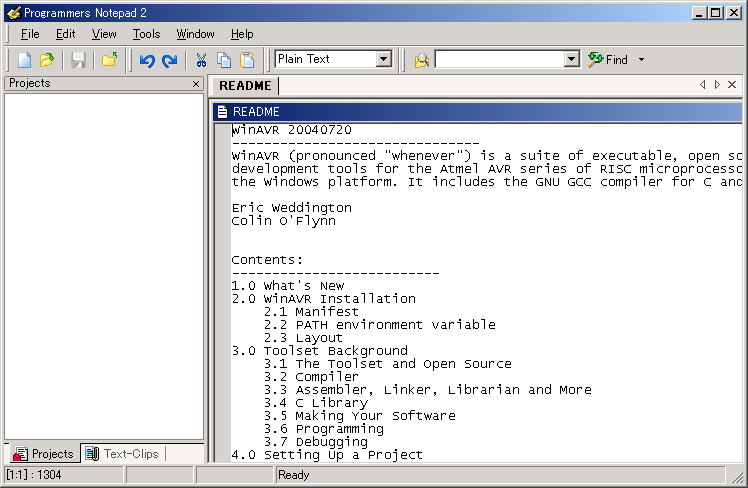This screenshot has height=488, width=748.
Task: Click "4.0 Setting Up a Project" line
Action: (x=327, y=455)
